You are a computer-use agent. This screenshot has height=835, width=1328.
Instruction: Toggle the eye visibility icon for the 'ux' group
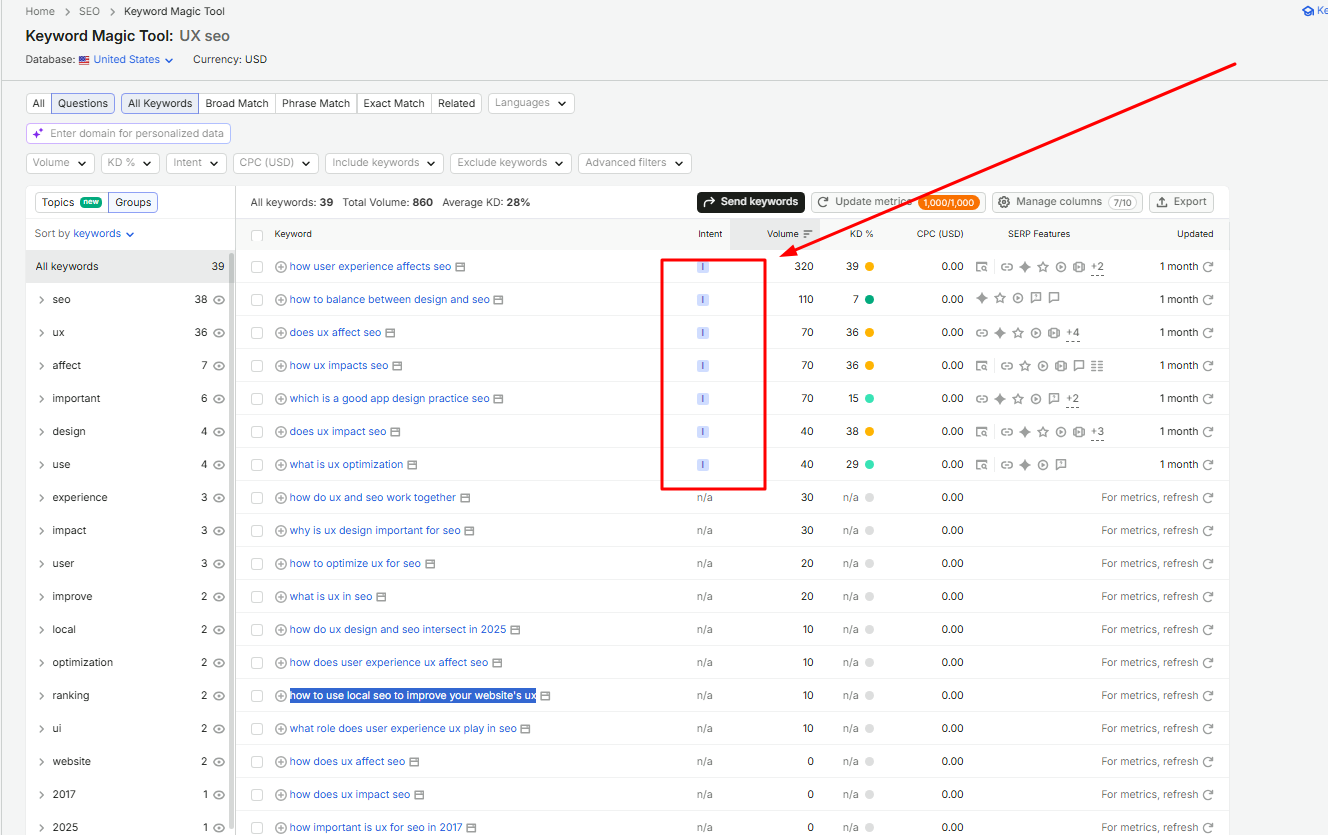(219, 333)
